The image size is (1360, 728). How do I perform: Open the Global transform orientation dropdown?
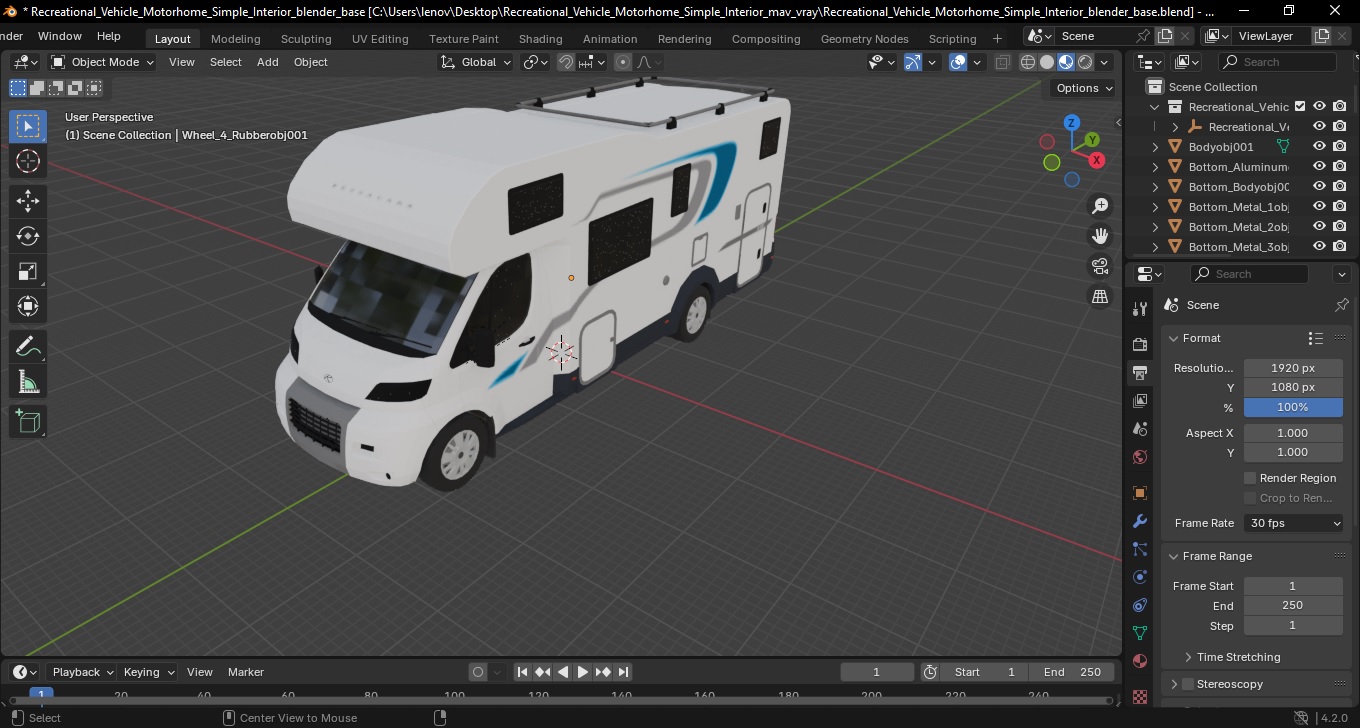tap(476, 62)
